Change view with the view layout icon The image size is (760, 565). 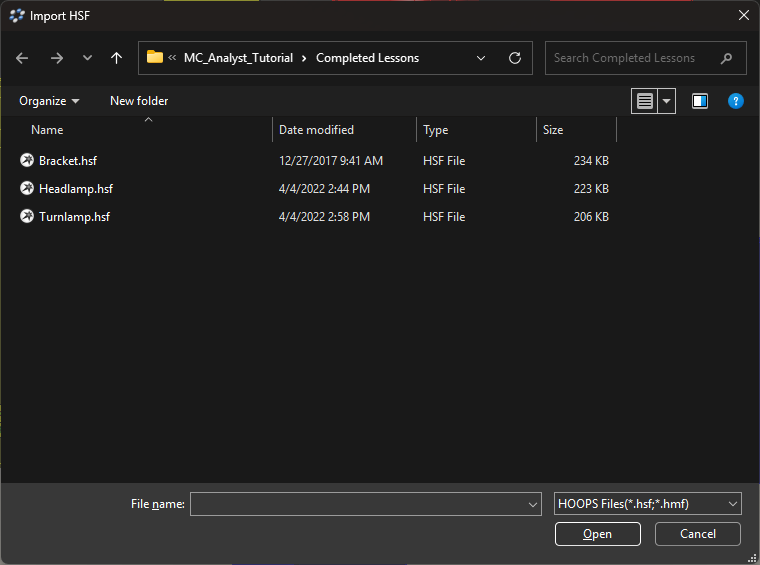pos(645,101)
